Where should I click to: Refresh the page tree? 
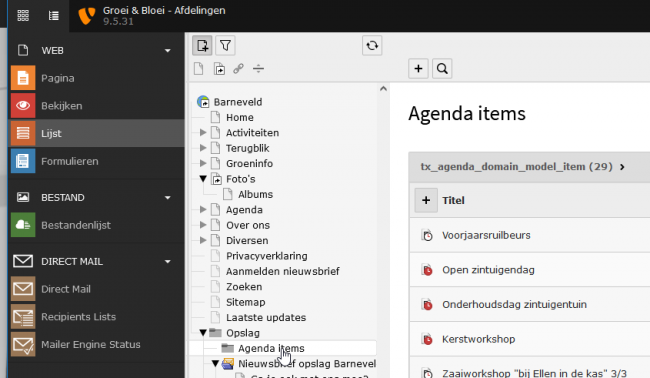pyautogui.click(x=372, y=46)
